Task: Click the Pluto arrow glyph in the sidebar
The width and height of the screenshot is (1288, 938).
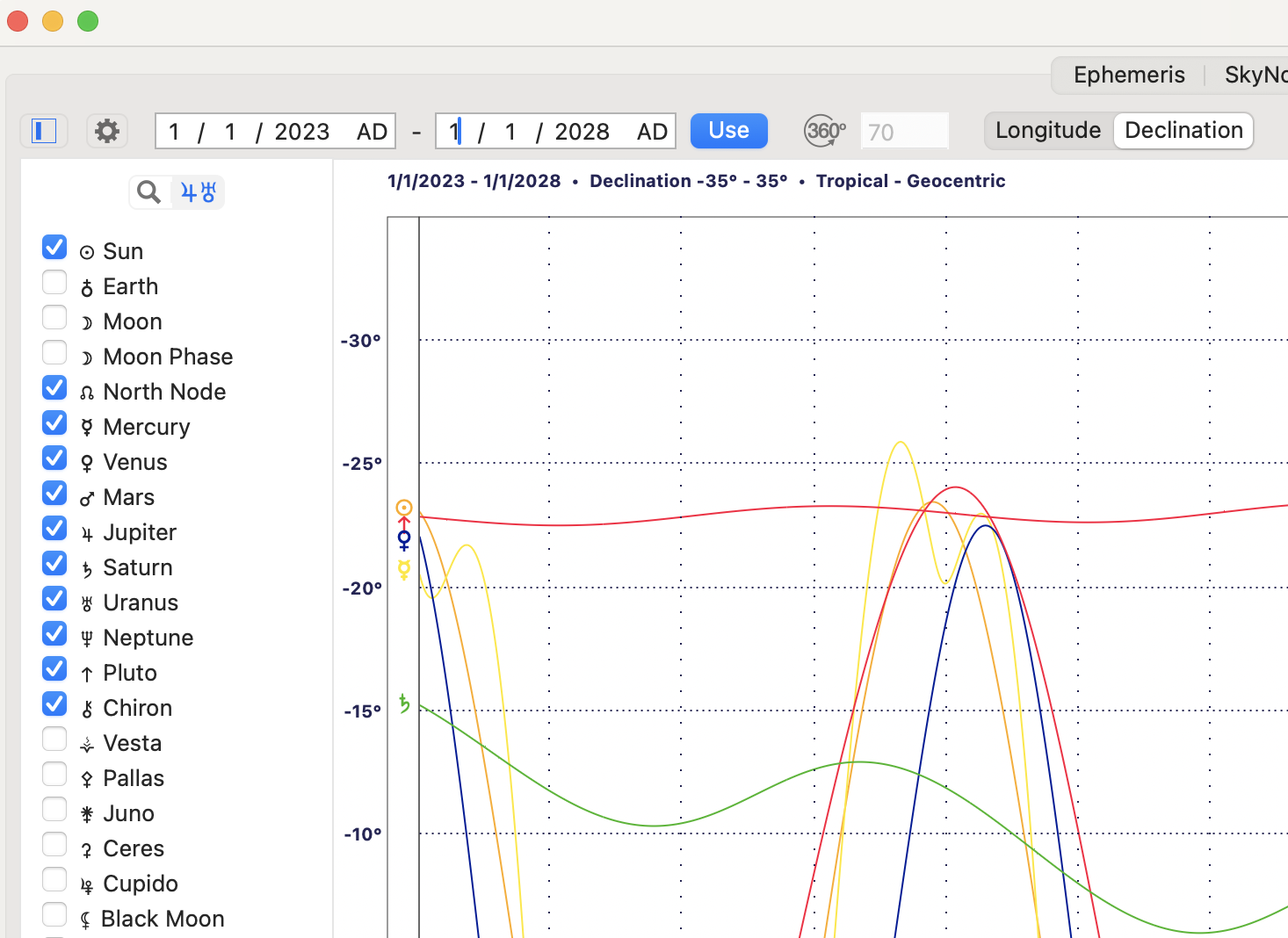Action: click(85, 672)
